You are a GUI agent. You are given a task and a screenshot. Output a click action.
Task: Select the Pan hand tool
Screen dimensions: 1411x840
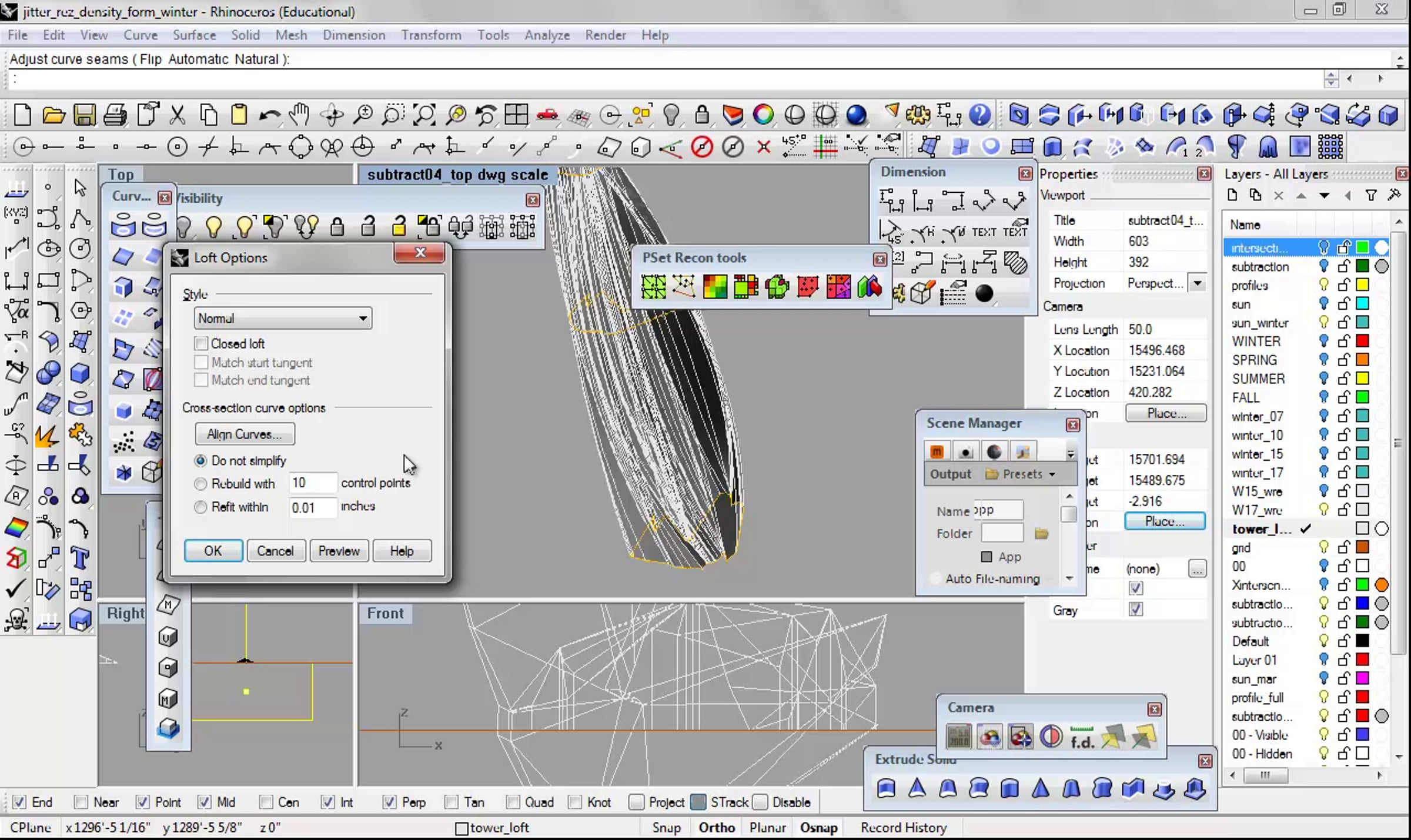coord(300,115)
